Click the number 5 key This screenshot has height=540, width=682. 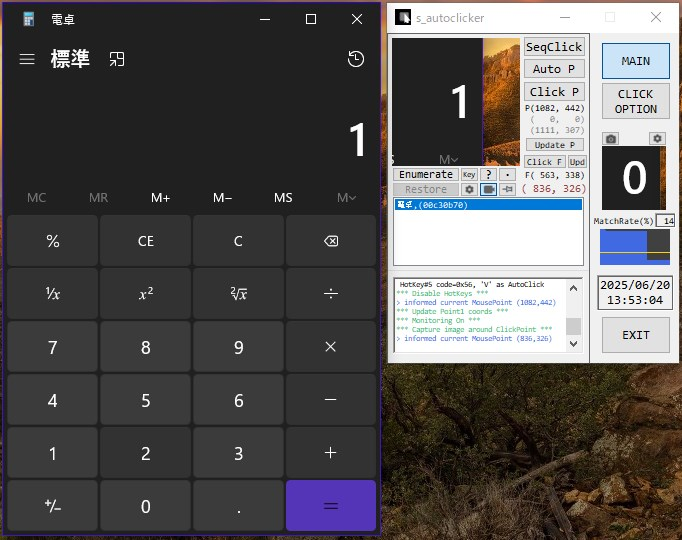[146, 400]
